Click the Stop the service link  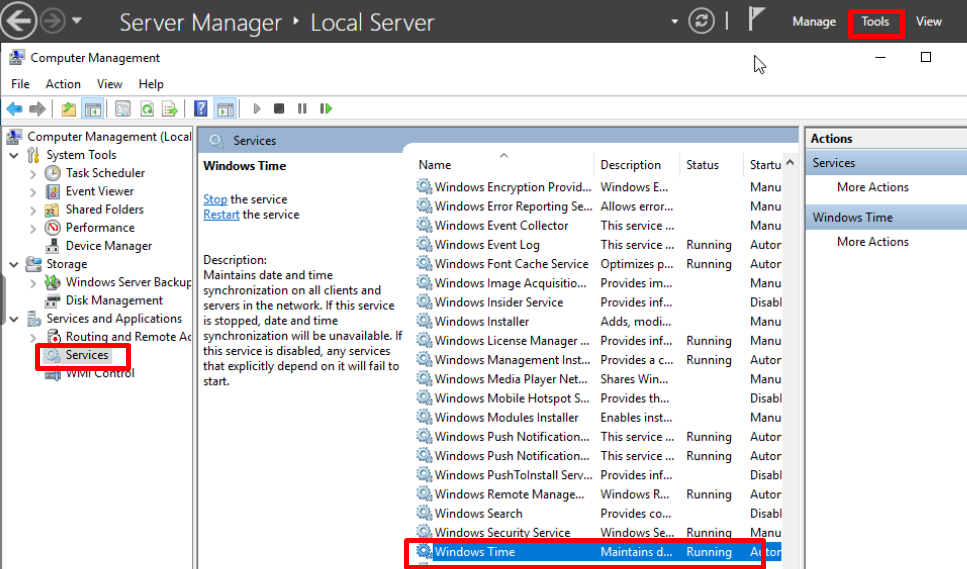pyautogui.click(x=215, y=199)
